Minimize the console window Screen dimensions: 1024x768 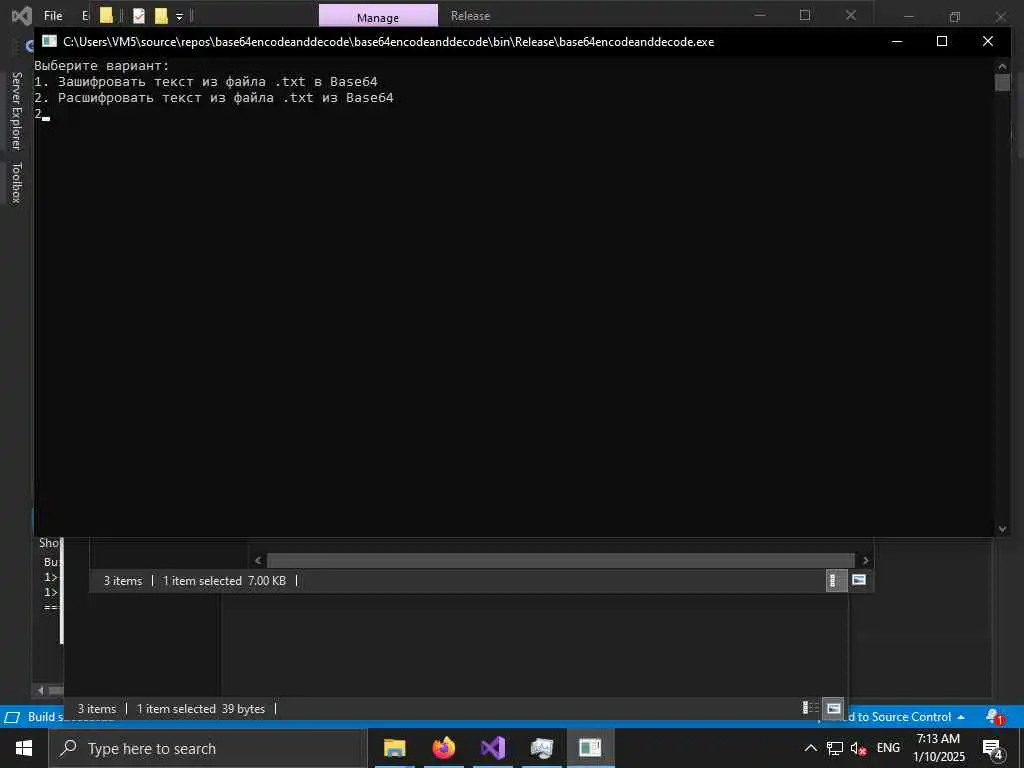point(897,41)
